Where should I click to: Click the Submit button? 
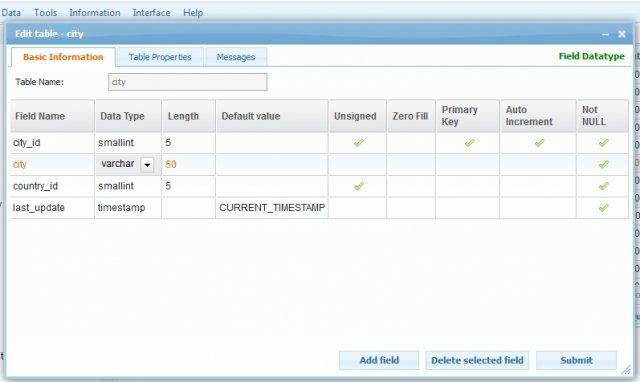coord(576,360)
